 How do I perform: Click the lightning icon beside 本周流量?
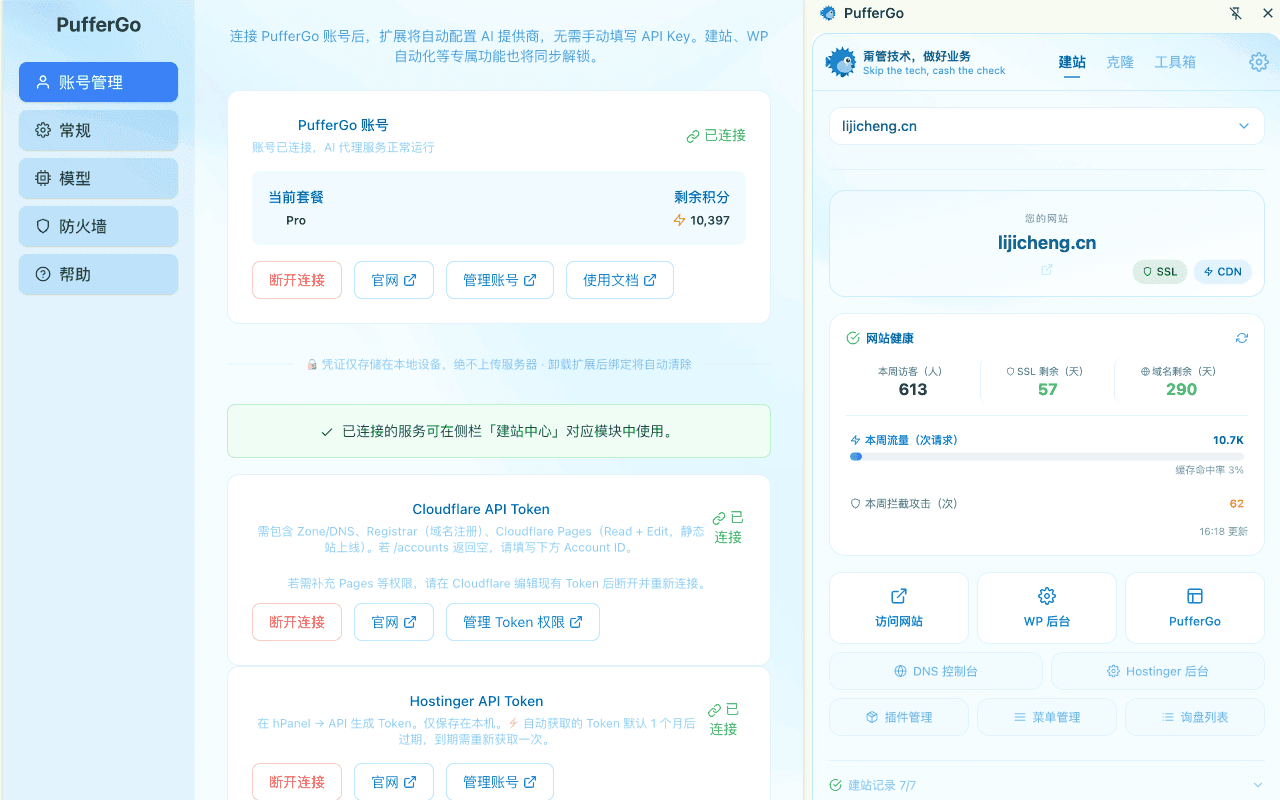click(855, 440)
